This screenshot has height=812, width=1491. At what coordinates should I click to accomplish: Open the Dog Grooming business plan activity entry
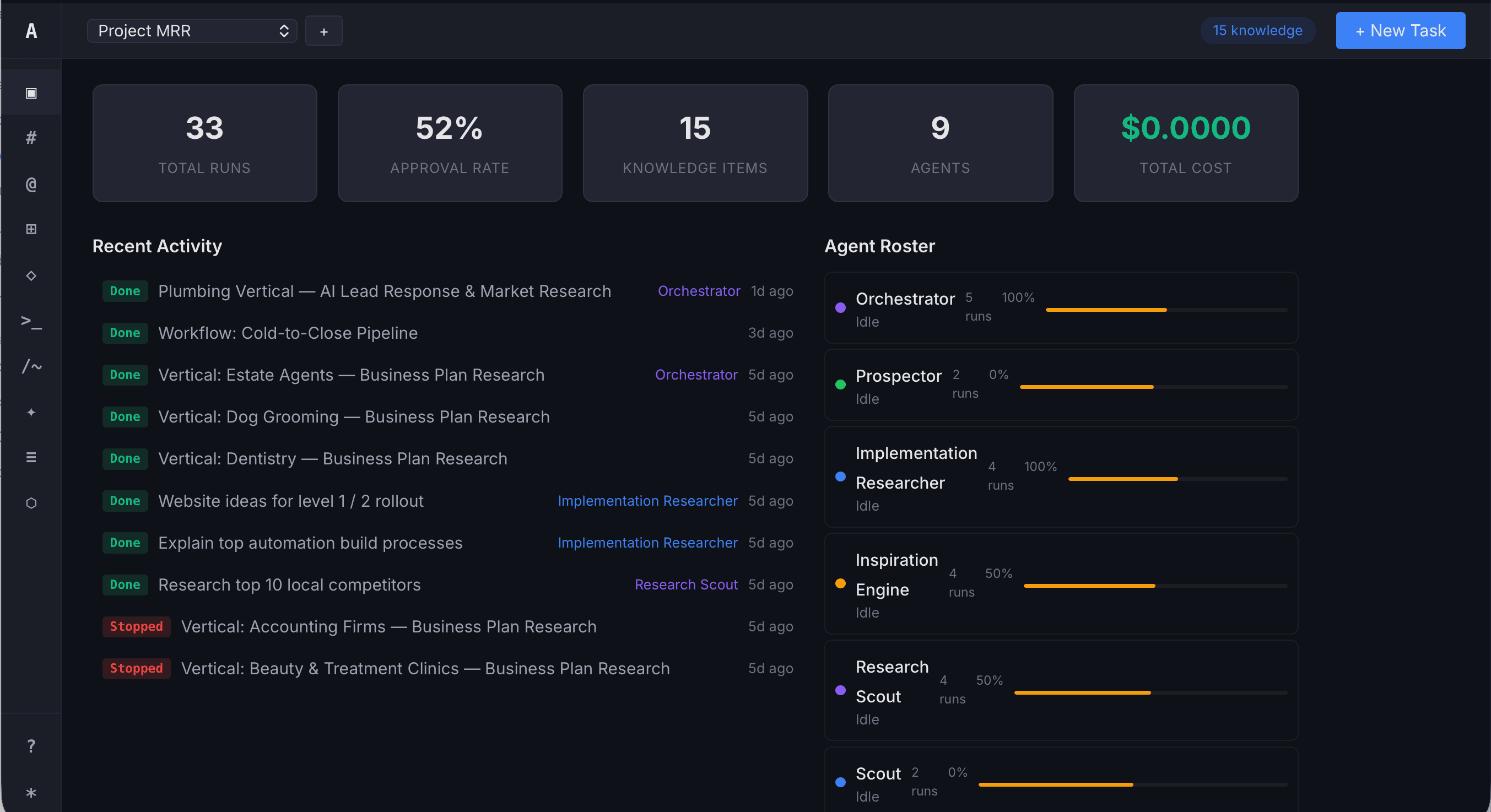click(x=354, y=416)
